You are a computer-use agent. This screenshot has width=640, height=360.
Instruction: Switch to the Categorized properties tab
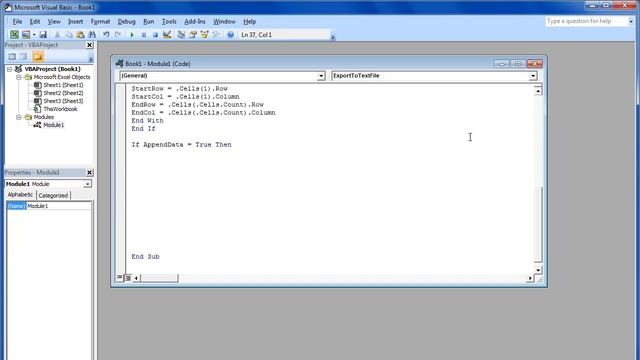[x=53, y=196]
